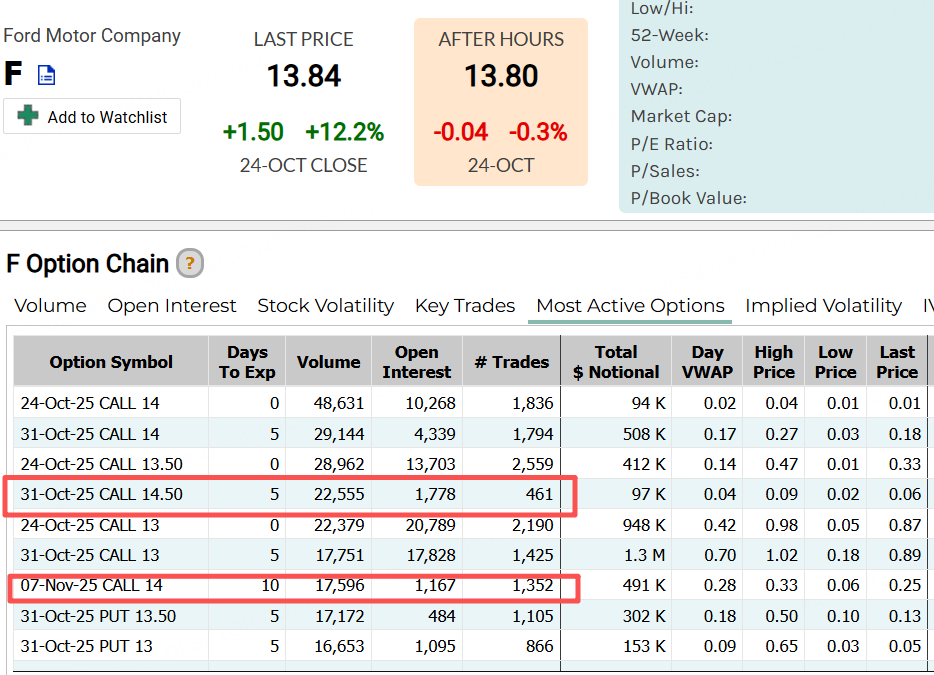Sort by the Option Symbol column header
This screenshot has width=934, height=675.
pos(111,362)
